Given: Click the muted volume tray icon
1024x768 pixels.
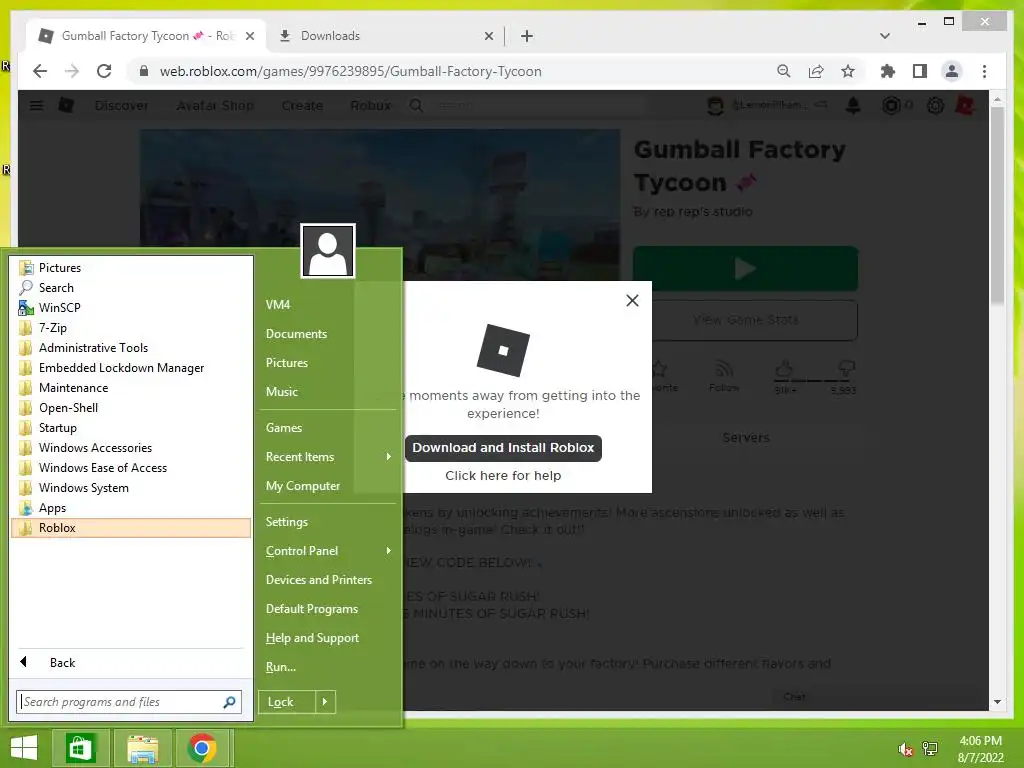Looking at the screenshot, I should click(x=905, y=749).
